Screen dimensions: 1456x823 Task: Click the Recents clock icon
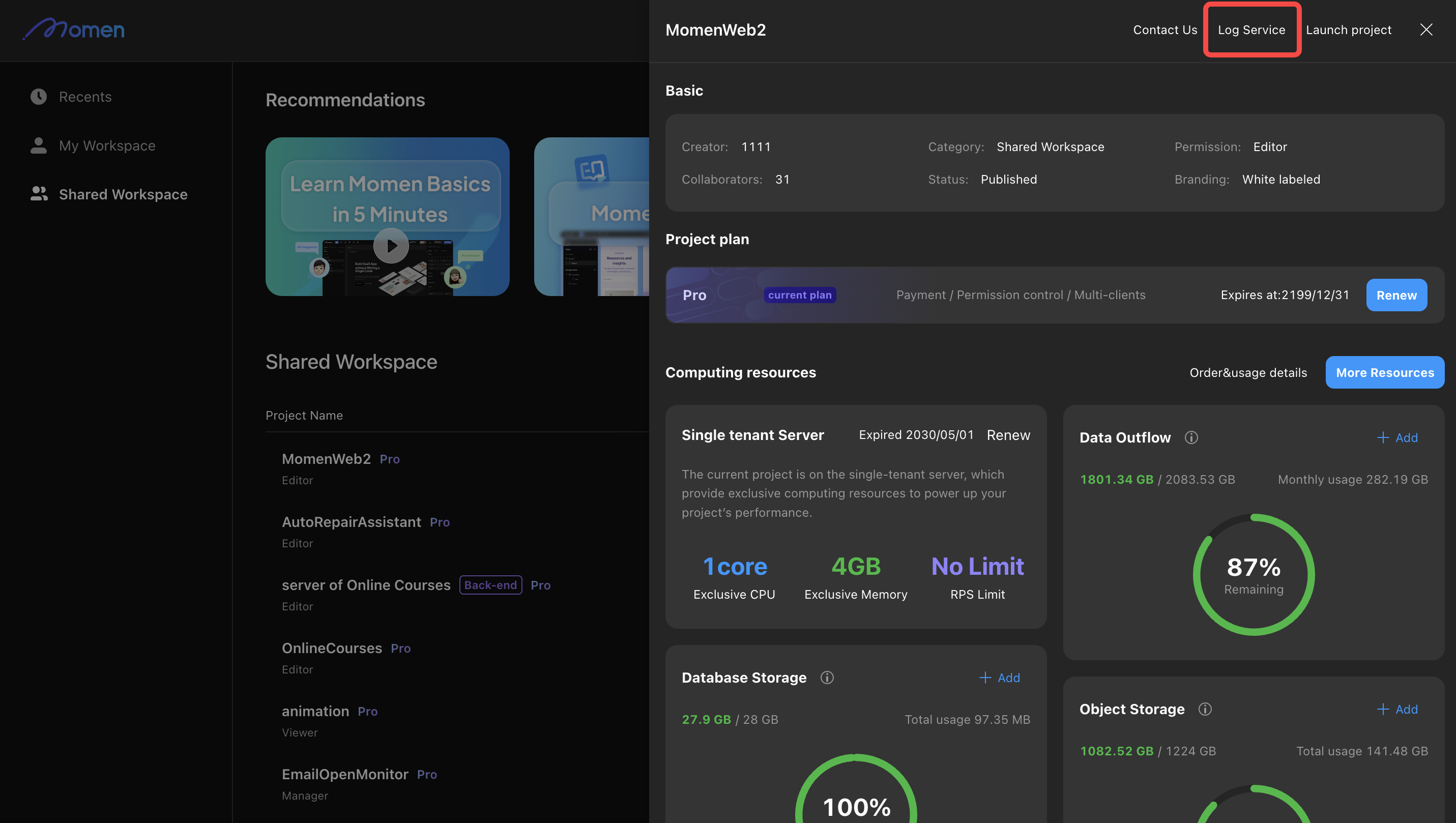coord(39,97)
